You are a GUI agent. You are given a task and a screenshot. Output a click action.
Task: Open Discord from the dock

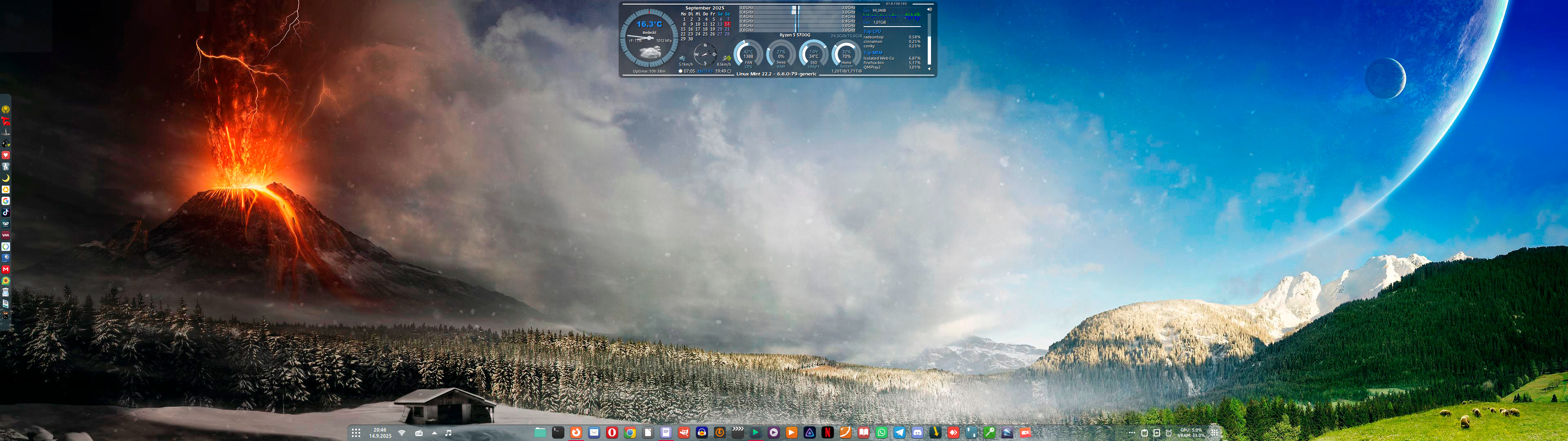(917, 432)
